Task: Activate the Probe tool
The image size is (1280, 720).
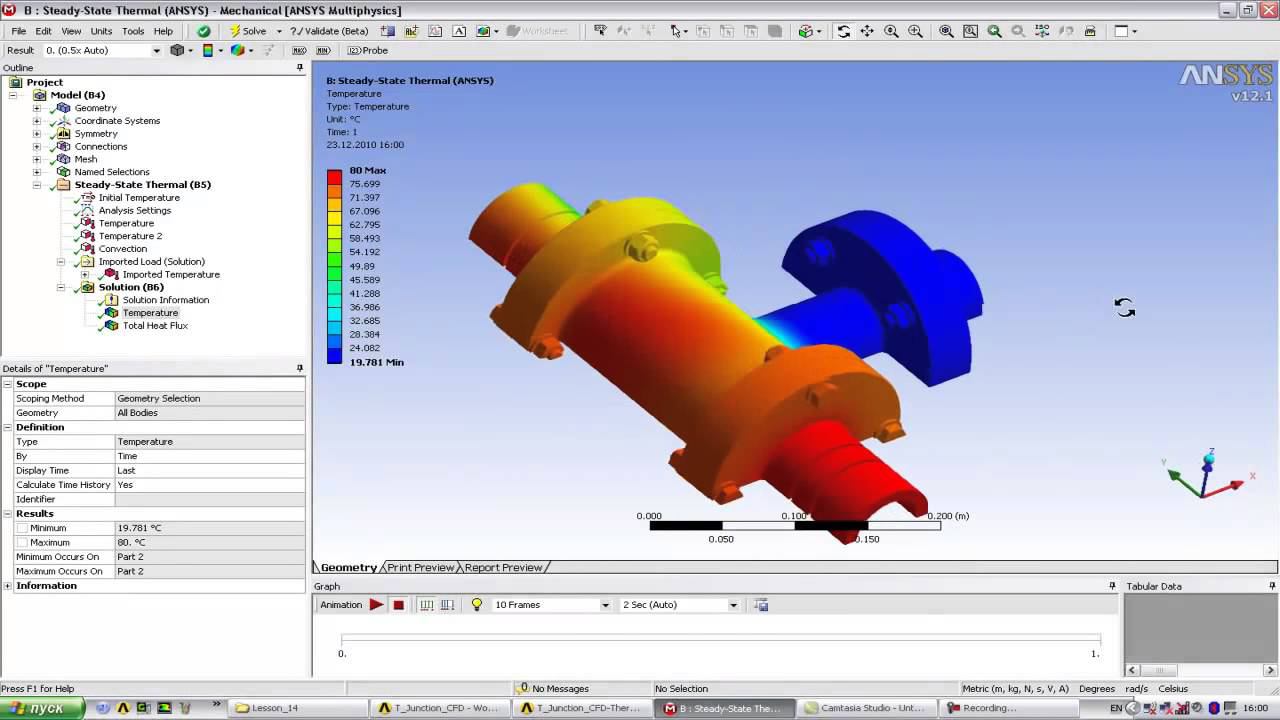Action: [x=368, y=50]
